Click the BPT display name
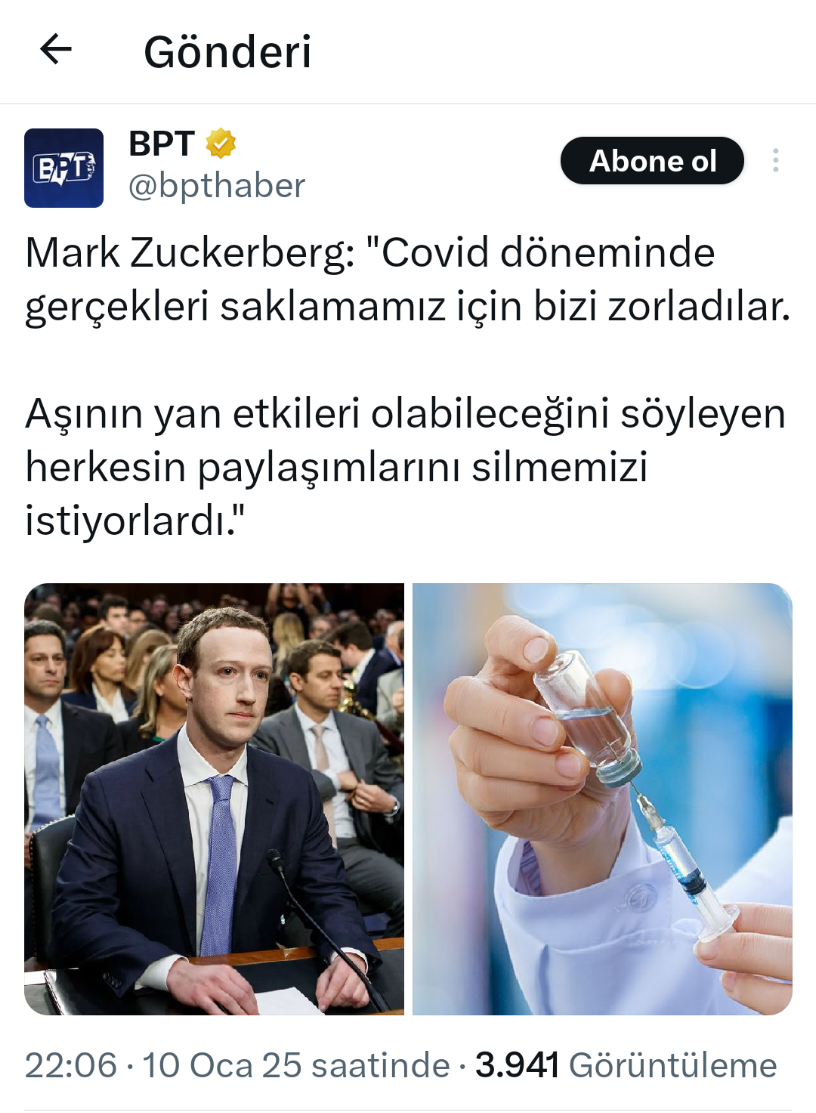 [x=161, y=143]
